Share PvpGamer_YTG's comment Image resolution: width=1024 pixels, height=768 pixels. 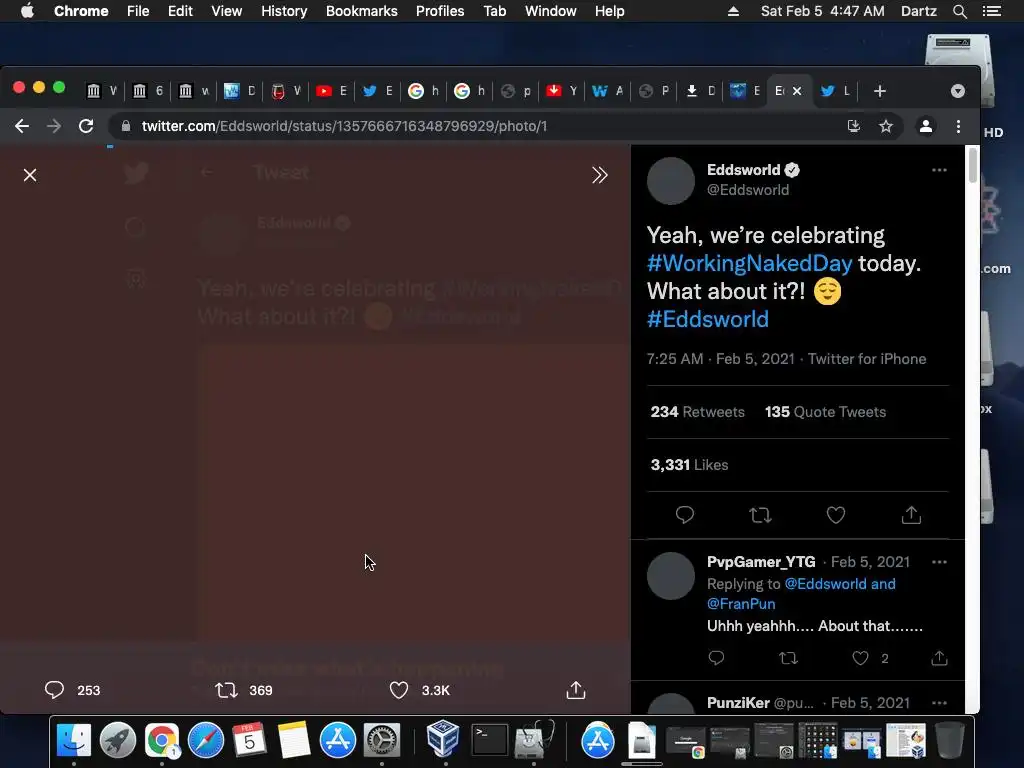[939, 658]
